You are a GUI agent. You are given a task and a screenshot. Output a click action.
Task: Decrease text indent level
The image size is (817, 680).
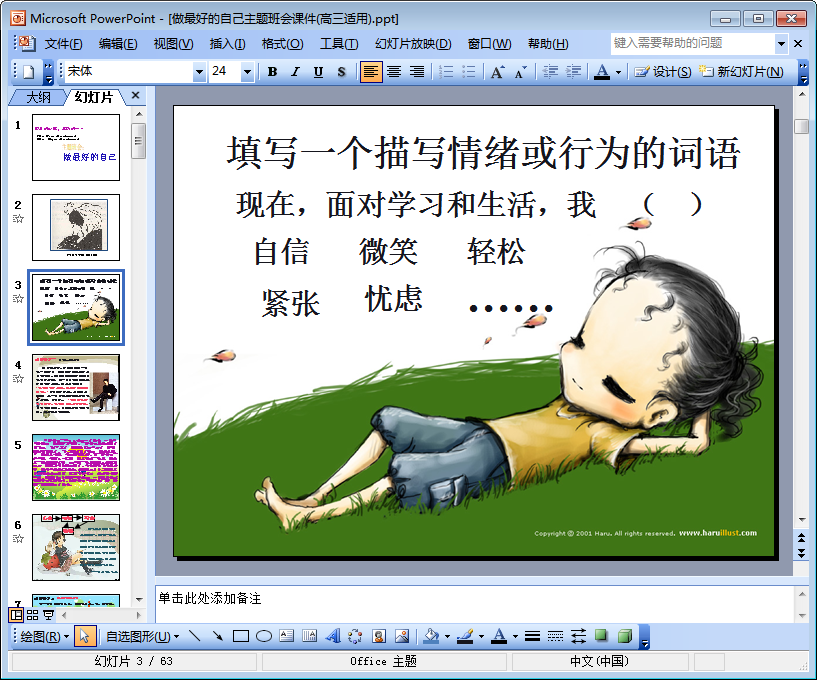[x=550, y=71]
